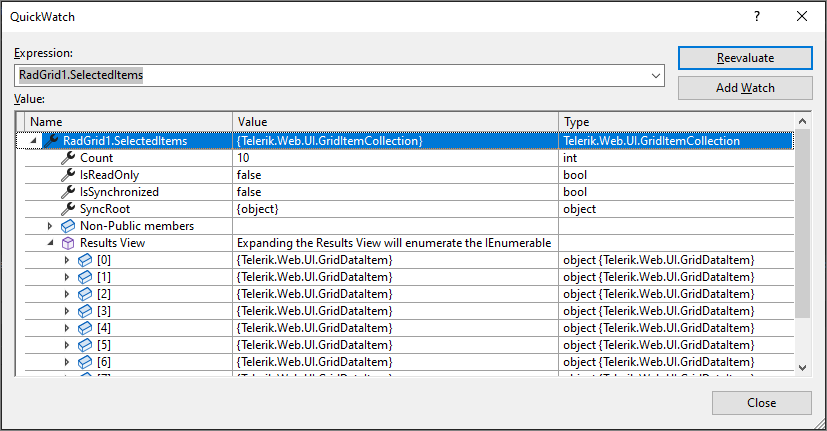Expand item [0] in Results View
Viewport: 827px width, 431px height.
pos(67,260)
